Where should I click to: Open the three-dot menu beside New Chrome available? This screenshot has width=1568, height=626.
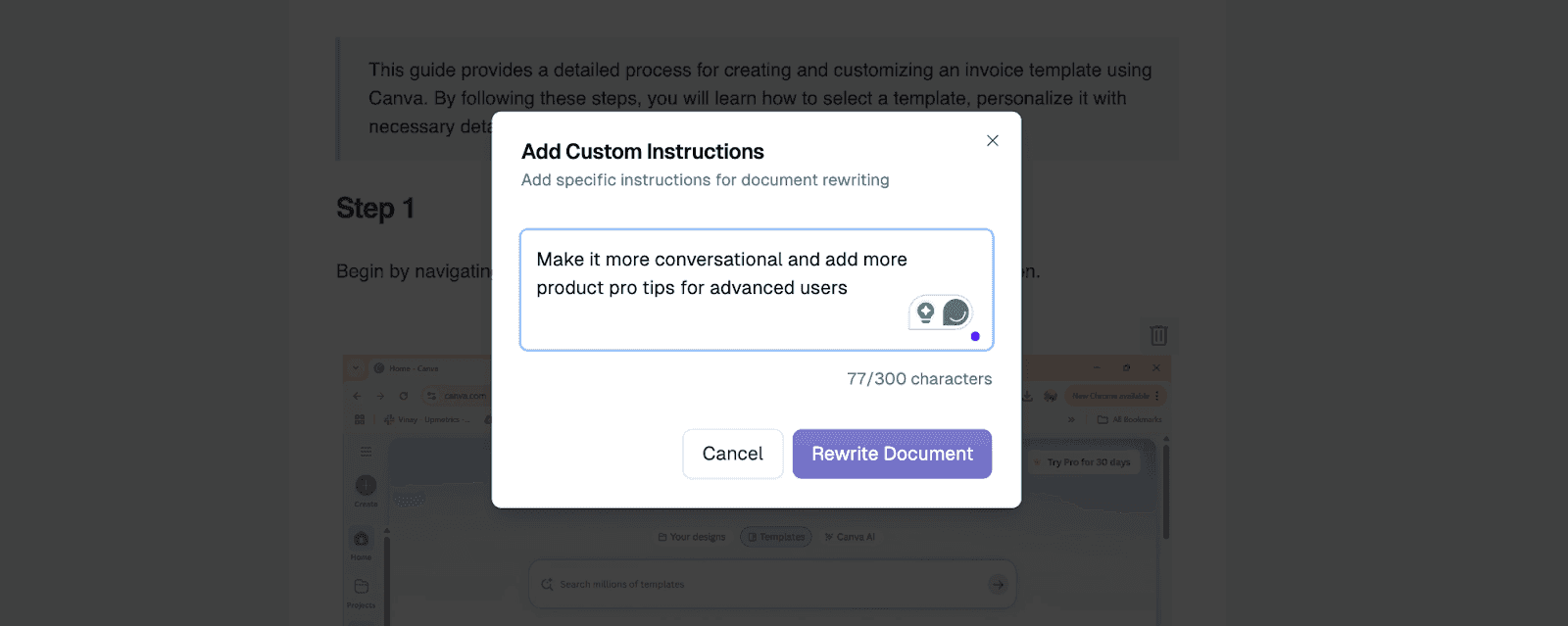click(1156, 396)
